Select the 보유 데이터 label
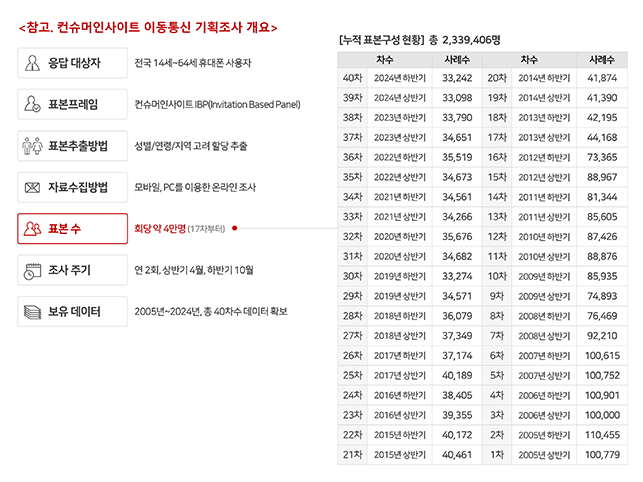 [74, 311]
